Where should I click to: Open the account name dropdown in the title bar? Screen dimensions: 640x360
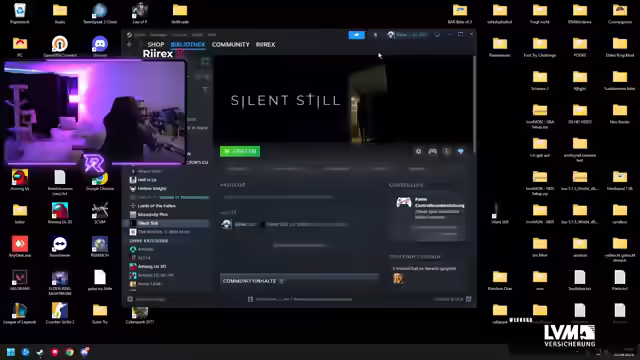[x=411, y=35]
